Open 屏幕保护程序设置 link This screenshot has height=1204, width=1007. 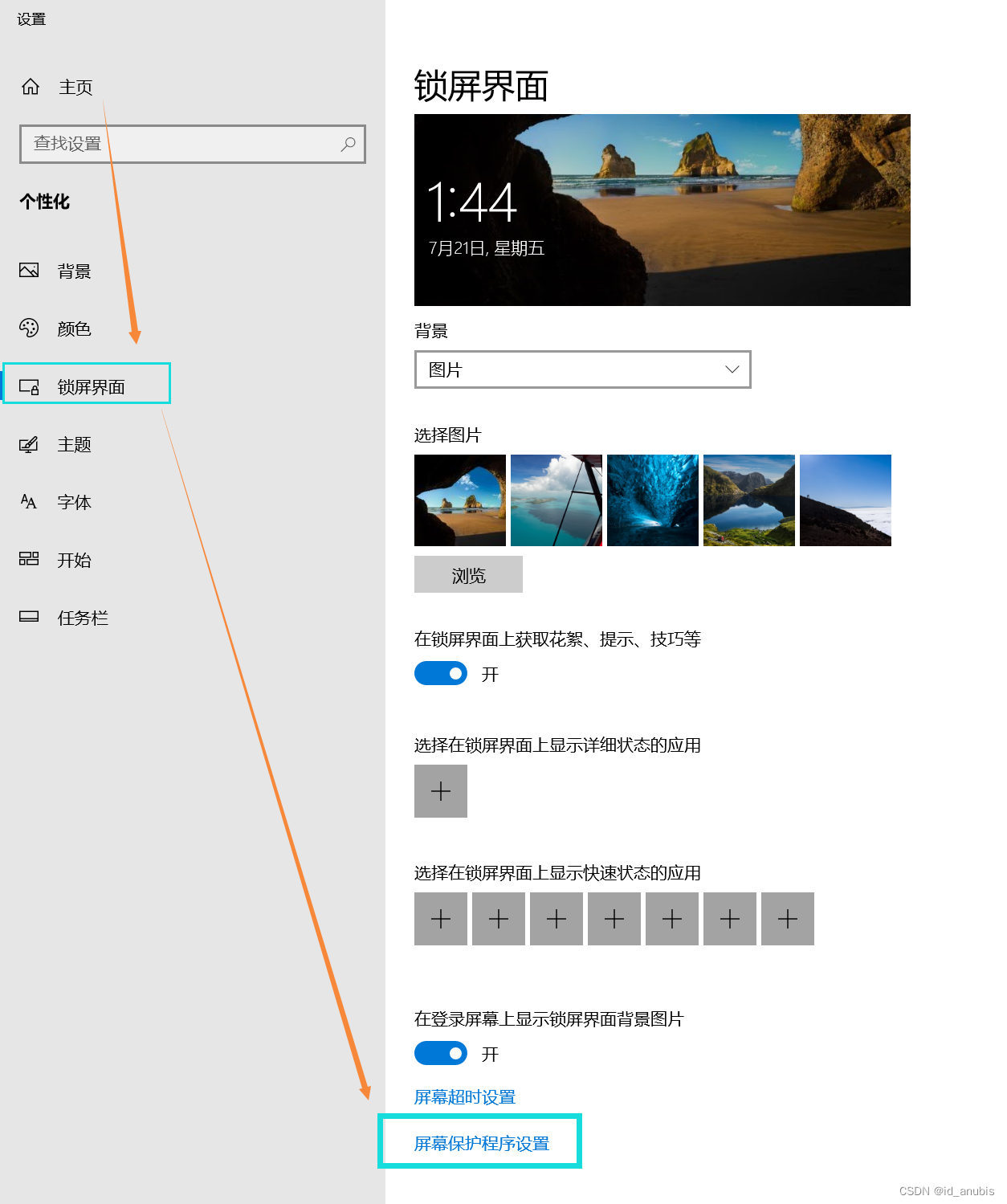pos(482,1144)
